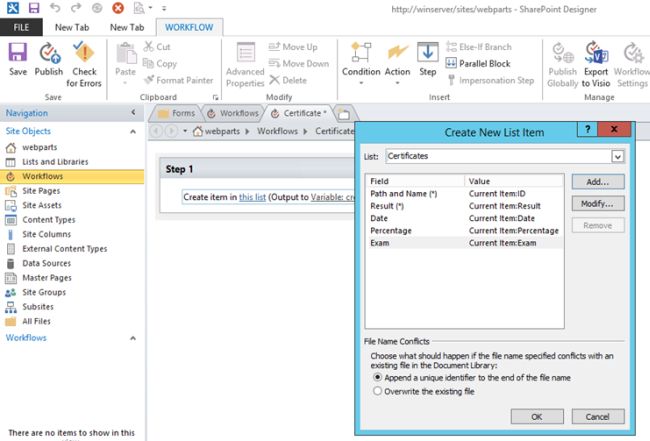The image size is (650, 441).
Task: Open Workflow Settings
Action: tap(632, 64)
